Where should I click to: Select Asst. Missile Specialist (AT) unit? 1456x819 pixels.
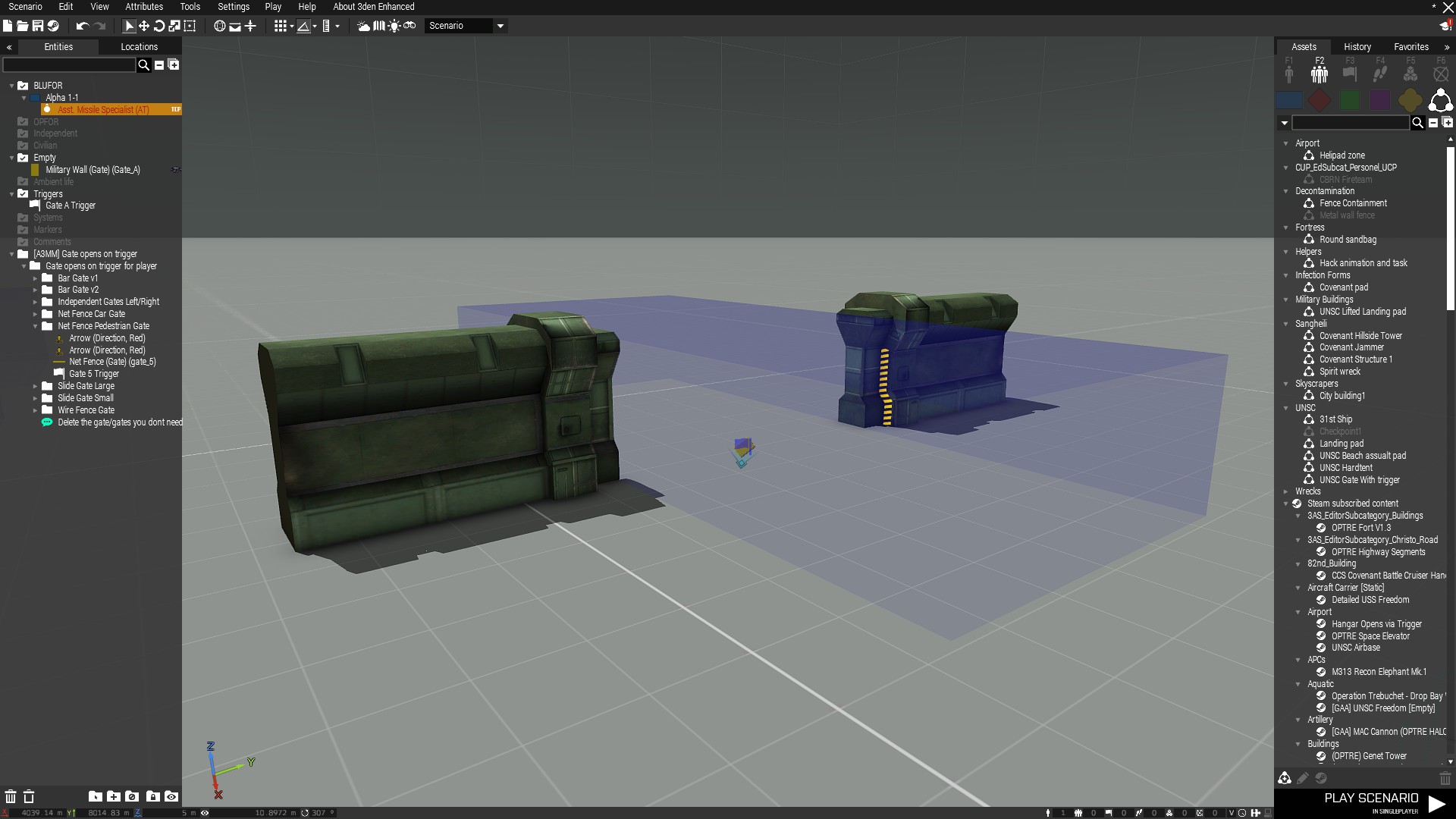pos(111,110)
